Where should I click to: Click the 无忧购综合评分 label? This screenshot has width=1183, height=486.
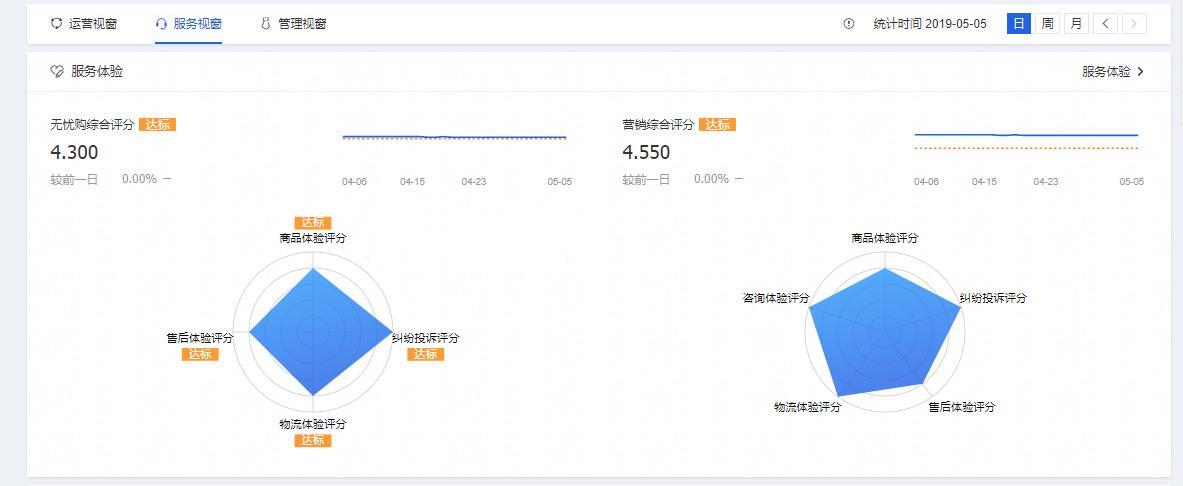pyautogui.click(x=92, y=125)
